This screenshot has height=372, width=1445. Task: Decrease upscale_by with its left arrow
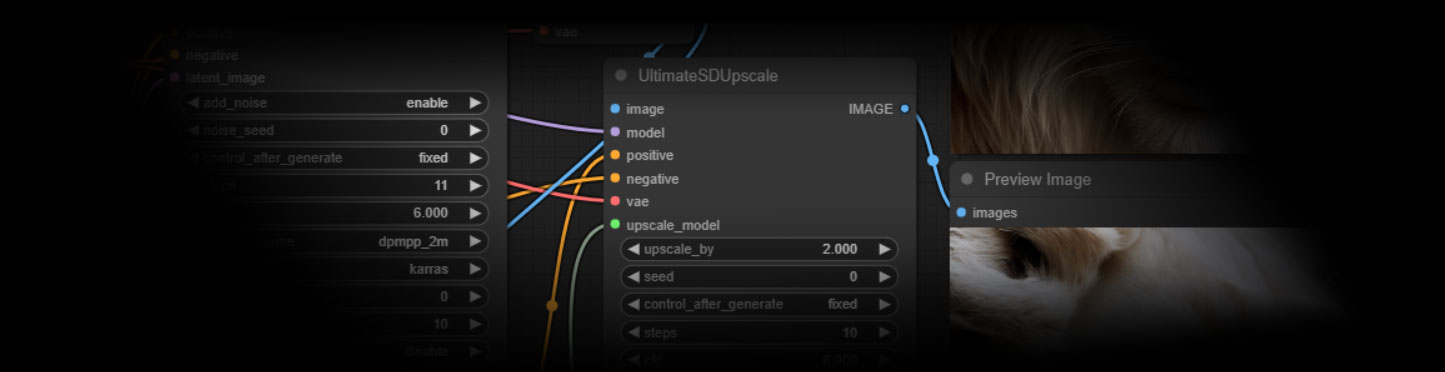(633, 249)
